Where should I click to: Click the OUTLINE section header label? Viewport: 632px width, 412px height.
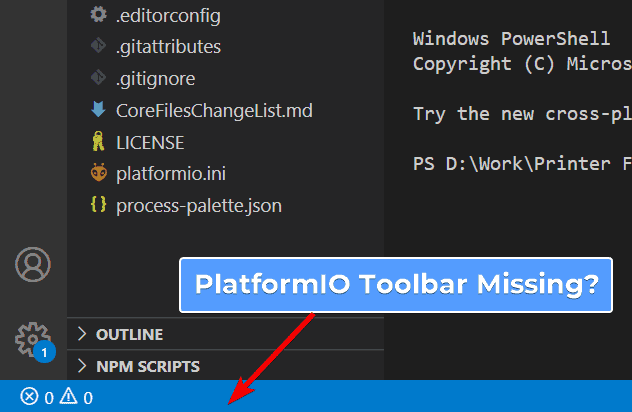click(x=129, y=335)
